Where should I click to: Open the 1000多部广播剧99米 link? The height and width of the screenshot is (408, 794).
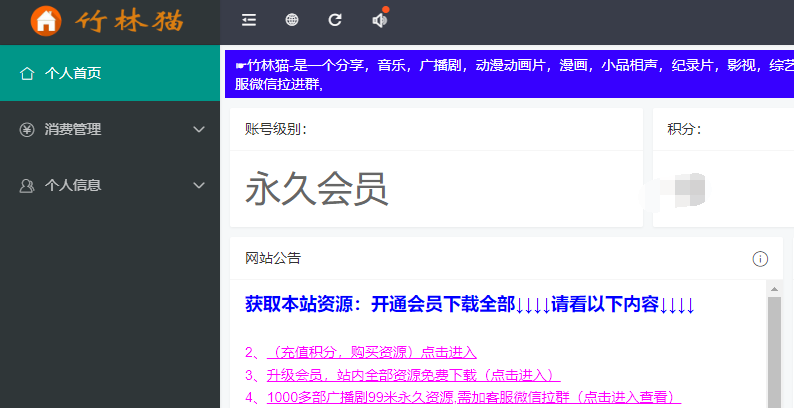click(x=473, y=397)
